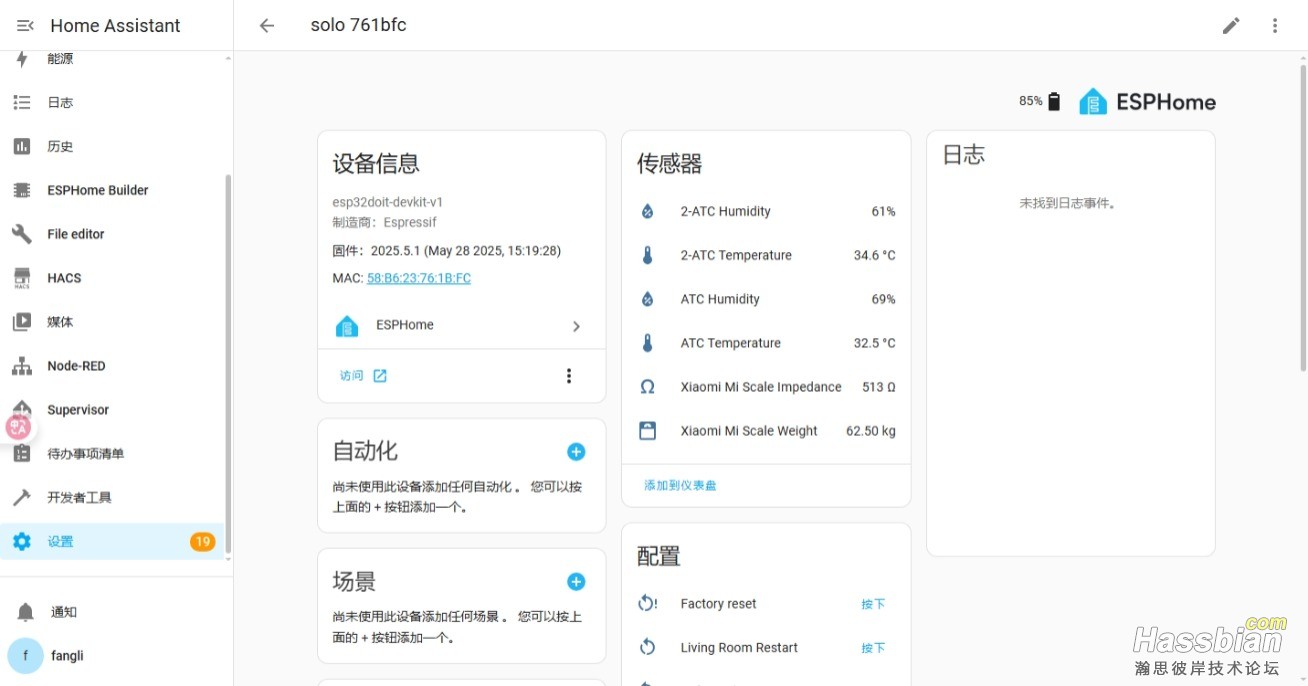Screen dimensions: 1308x686
Task: Click the ESPHome logo
Action: (1147, 101)
